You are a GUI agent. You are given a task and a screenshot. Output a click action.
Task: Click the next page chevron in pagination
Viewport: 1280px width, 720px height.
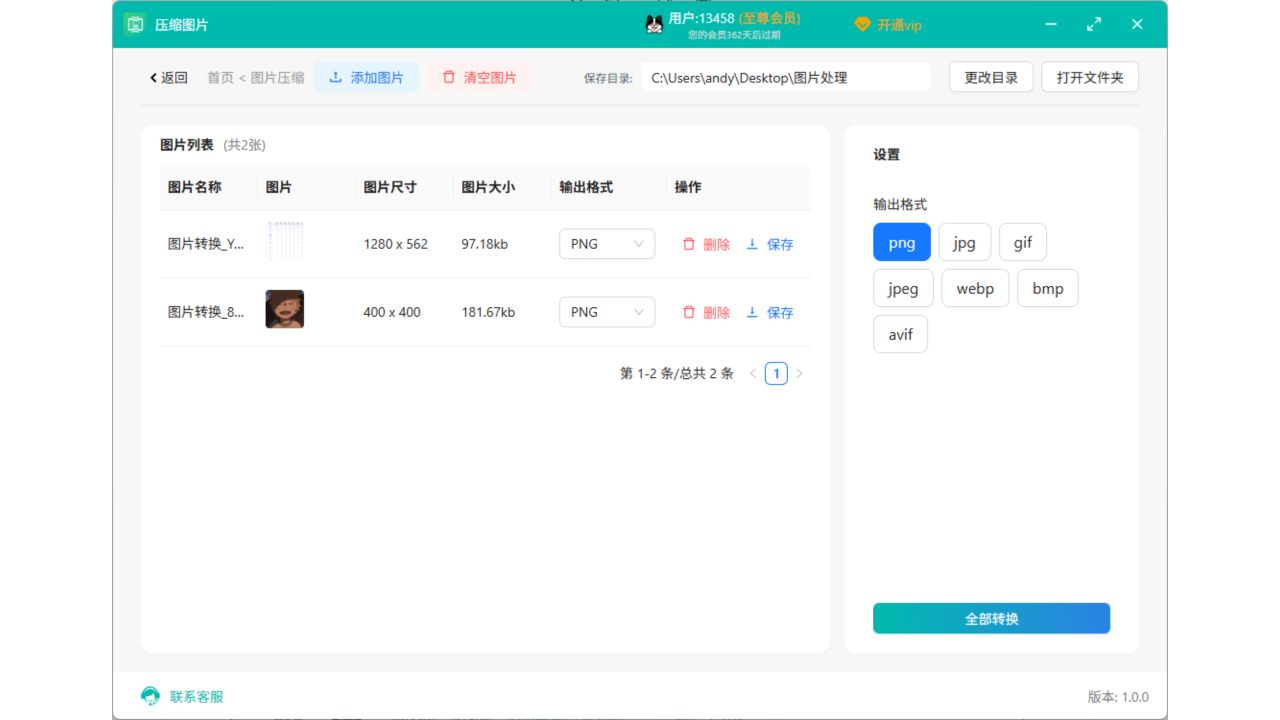click(x=799, y=373)
